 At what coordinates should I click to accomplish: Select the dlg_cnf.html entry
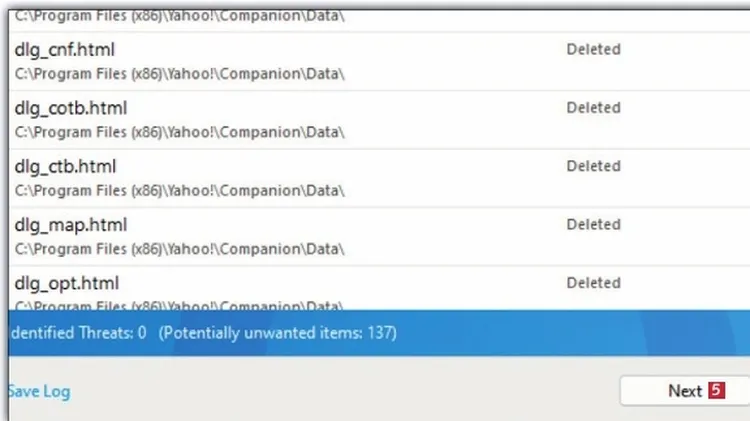[379, 62]
